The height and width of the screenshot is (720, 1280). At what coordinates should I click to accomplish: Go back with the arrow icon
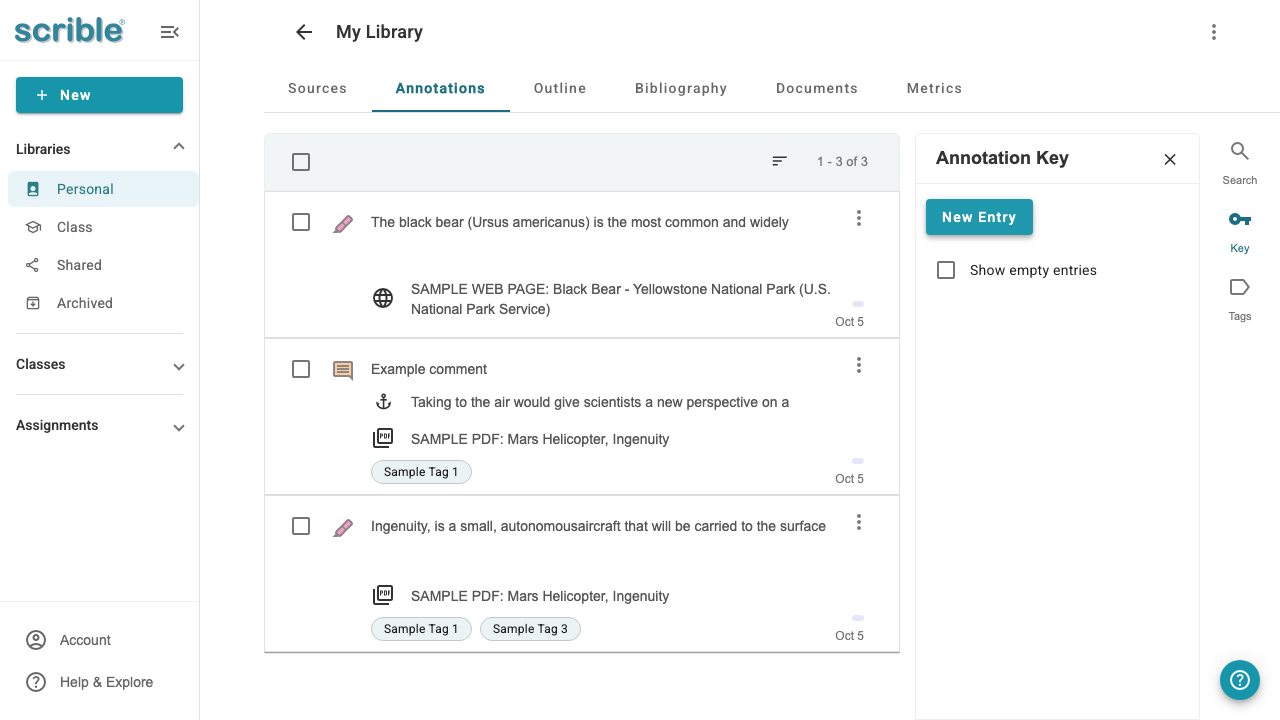tap(304, 32)
